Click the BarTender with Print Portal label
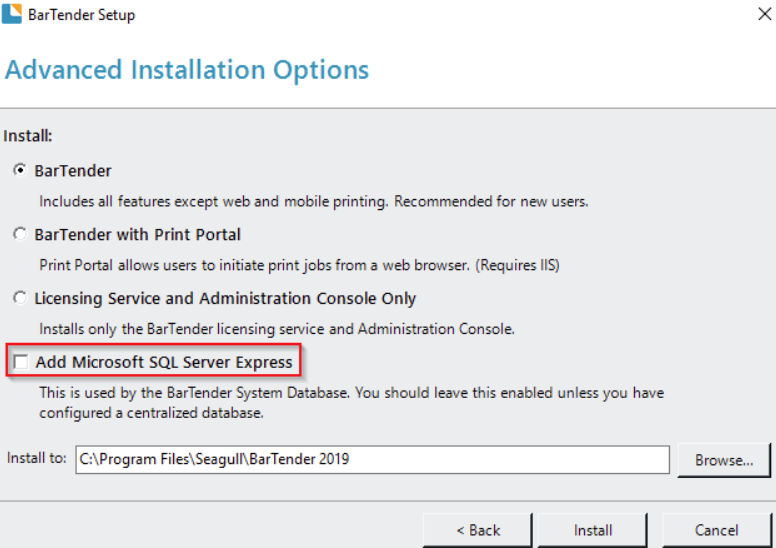 coord(137,235)
